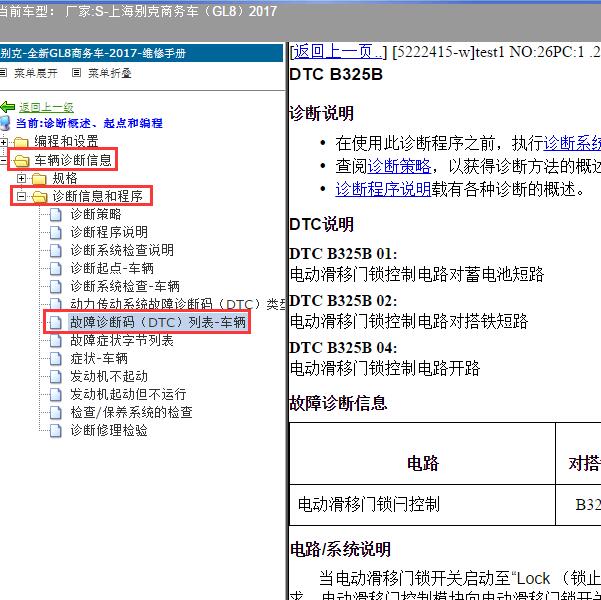The width and height of the screenshot is (601, 600).
Task: Open the 诊断策略 tree document
Action: 96,214
